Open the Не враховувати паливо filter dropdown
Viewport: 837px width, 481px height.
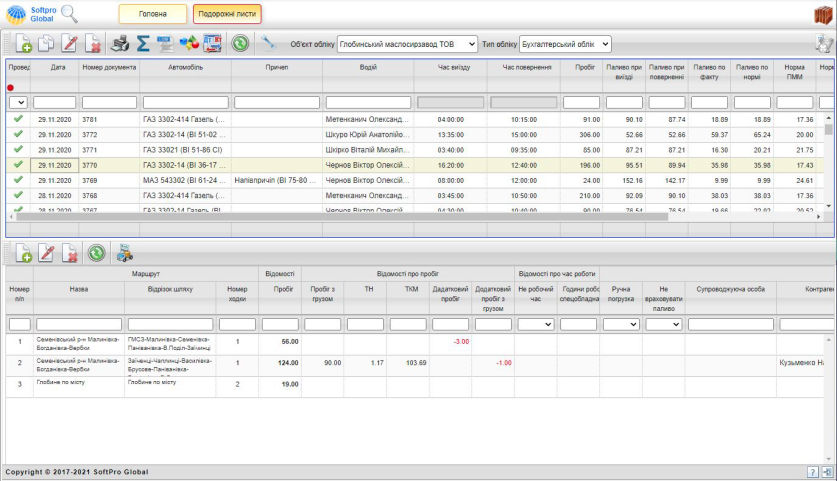664,324
